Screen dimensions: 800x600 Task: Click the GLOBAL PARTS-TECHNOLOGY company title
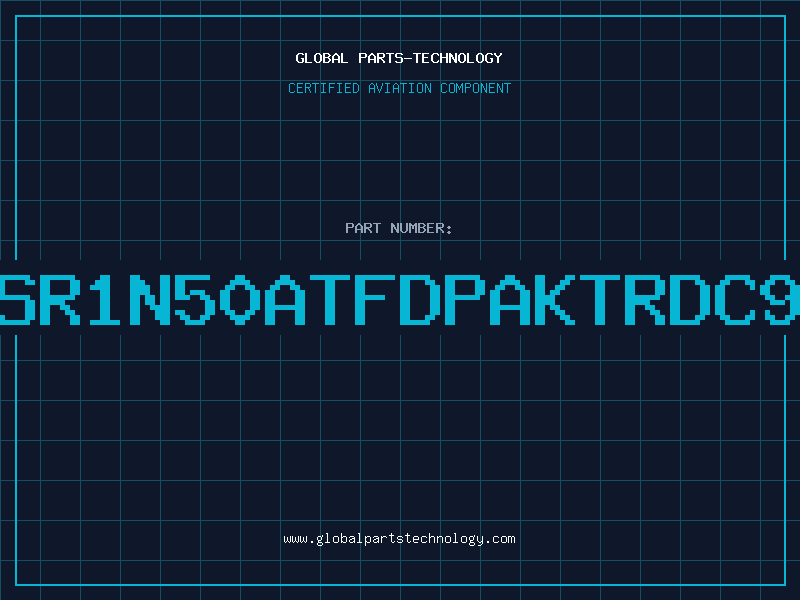(399, 58)
